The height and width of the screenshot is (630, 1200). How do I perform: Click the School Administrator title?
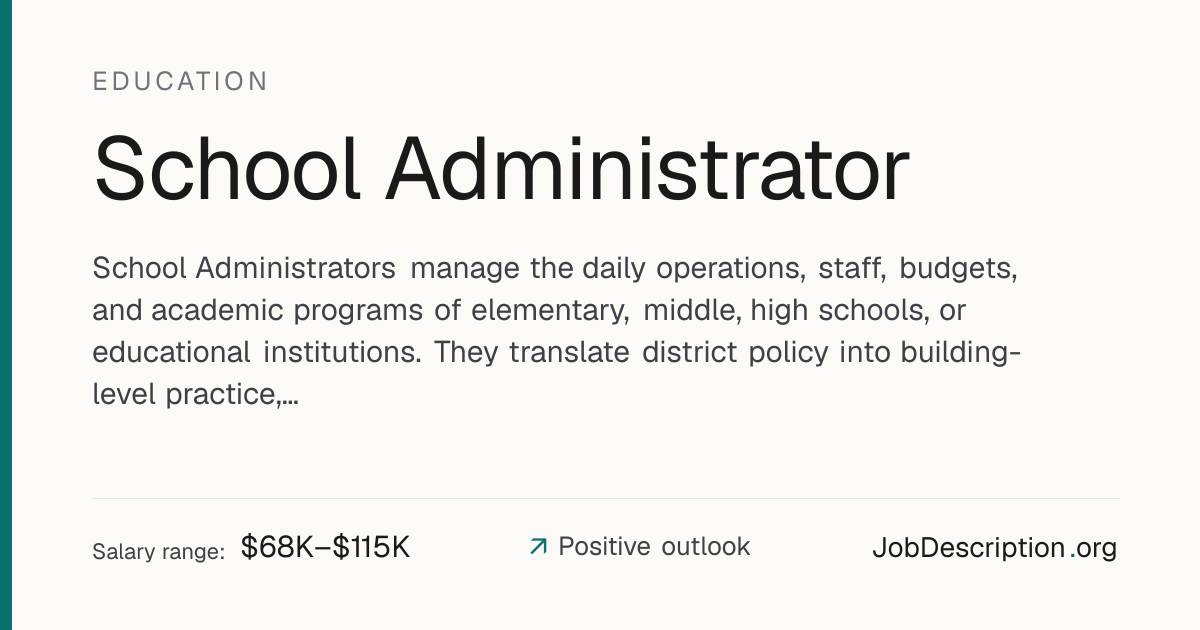pyautogui.click(x=501, y=168)
